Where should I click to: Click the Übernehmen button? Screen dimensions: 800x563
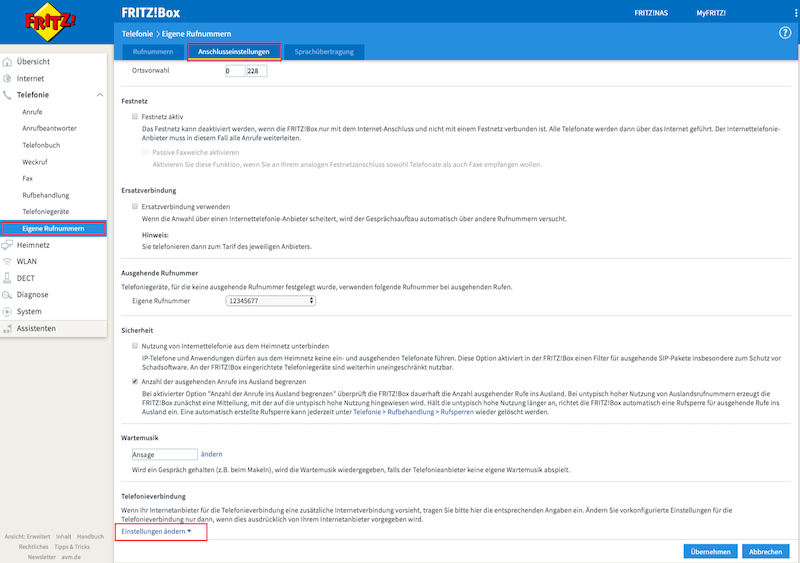710,551
